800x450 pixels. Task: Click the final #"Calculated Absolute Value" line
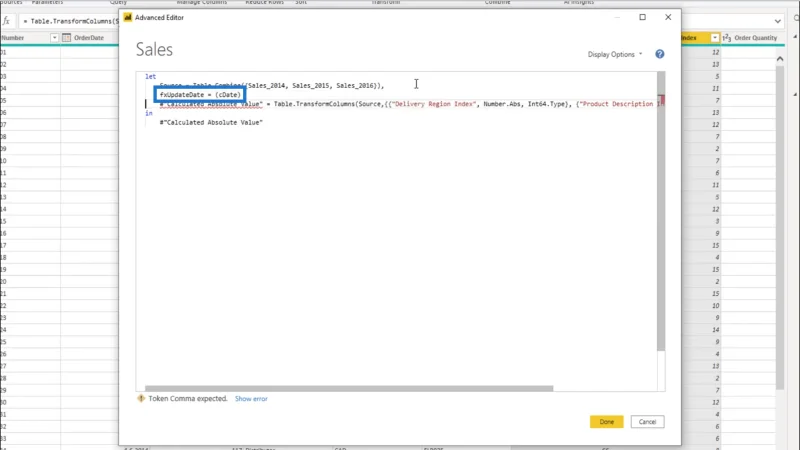click(x=211, y=122)
